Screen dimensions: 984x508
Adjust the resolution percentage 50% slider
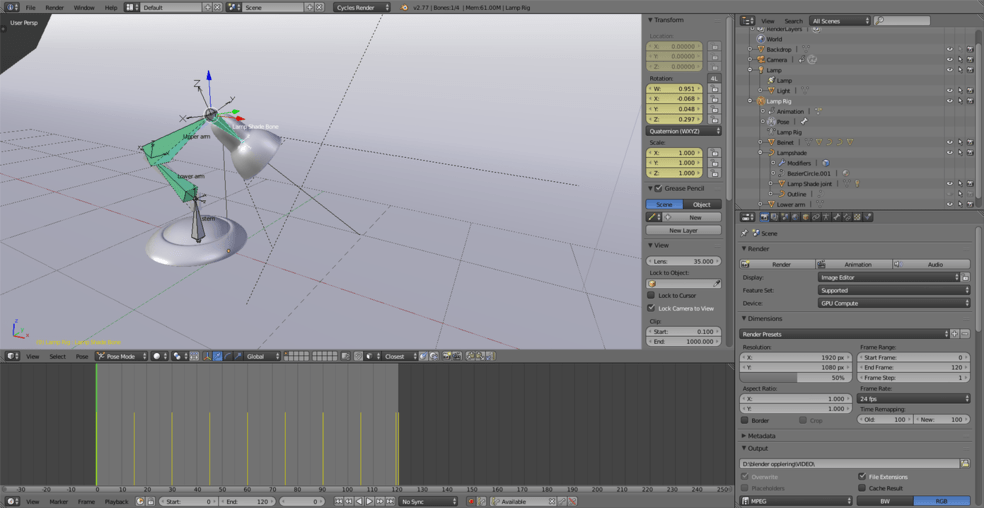[x=796, y=378]
